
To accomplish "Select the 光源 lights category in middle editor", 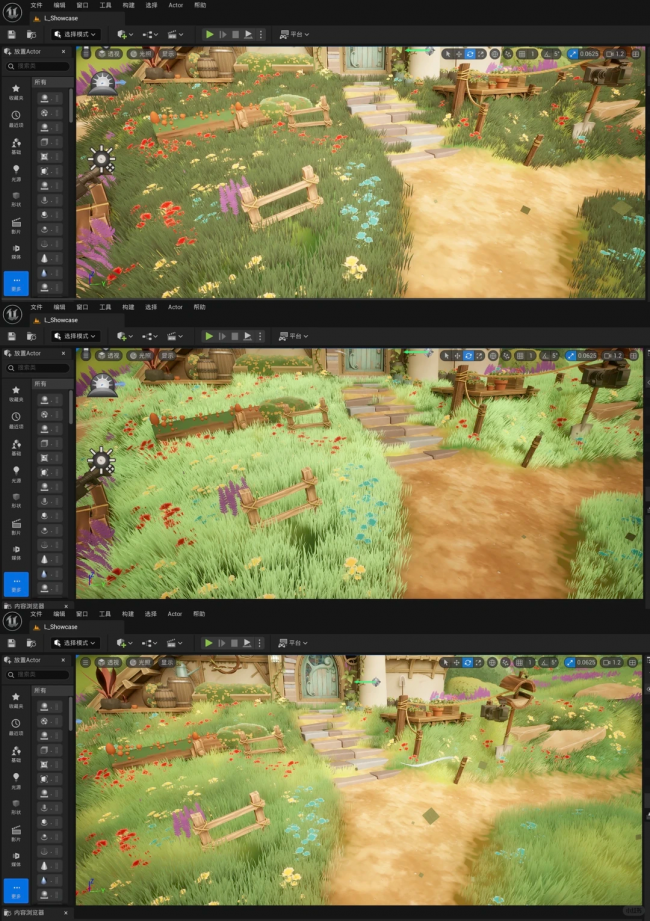I will coord(16,475).
